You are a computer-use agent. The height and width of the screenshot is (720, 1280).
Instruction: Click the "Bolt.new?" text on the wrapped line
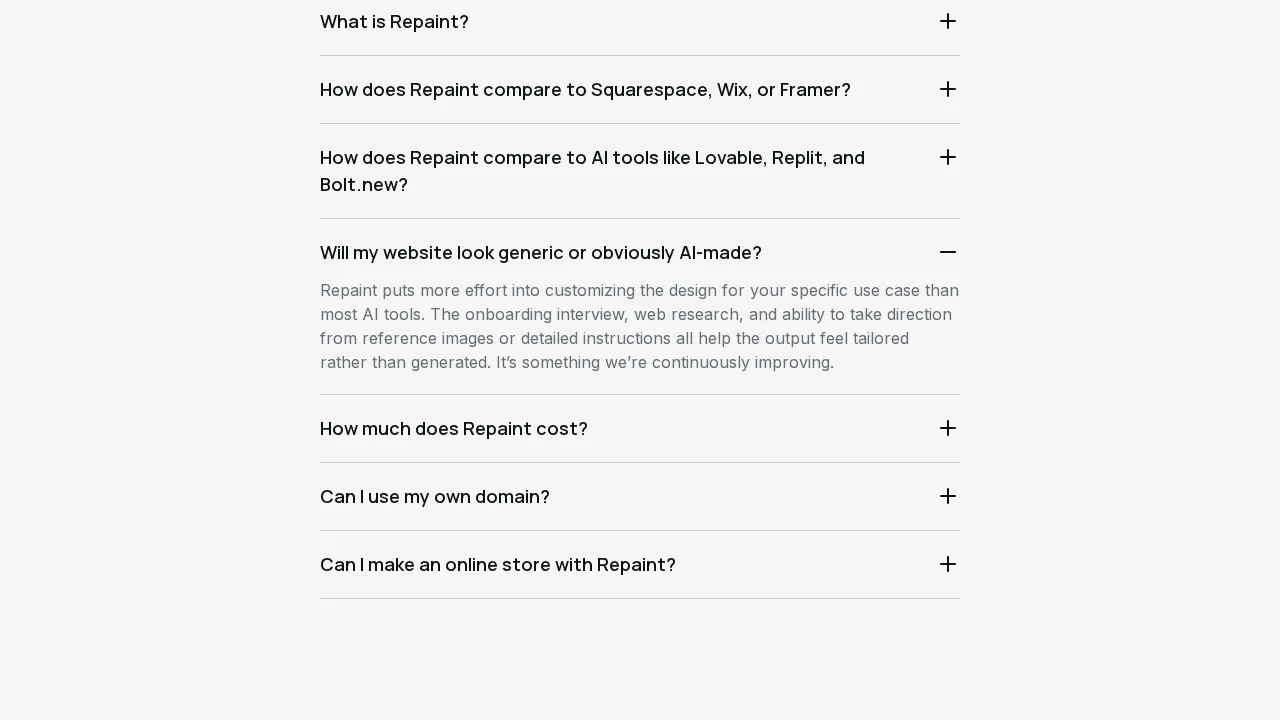pos(364,185)
